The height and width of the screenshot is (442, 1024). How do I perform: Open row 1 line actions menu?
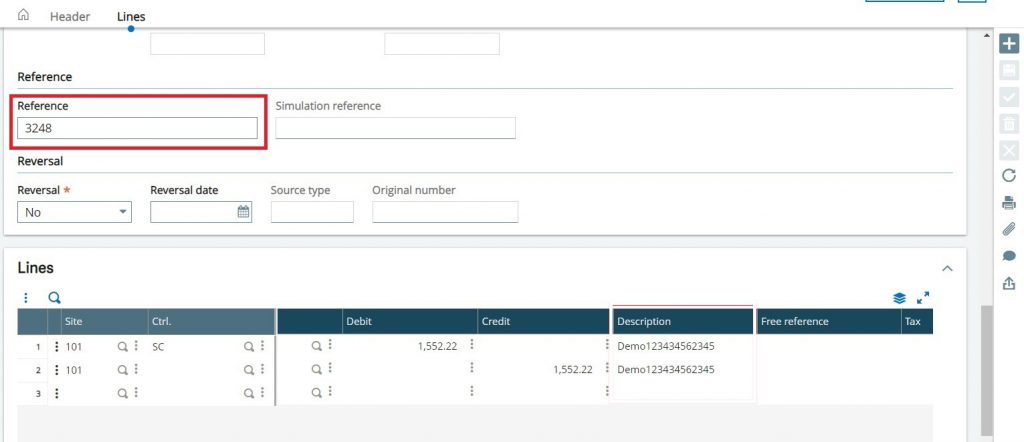pos(57,347)
